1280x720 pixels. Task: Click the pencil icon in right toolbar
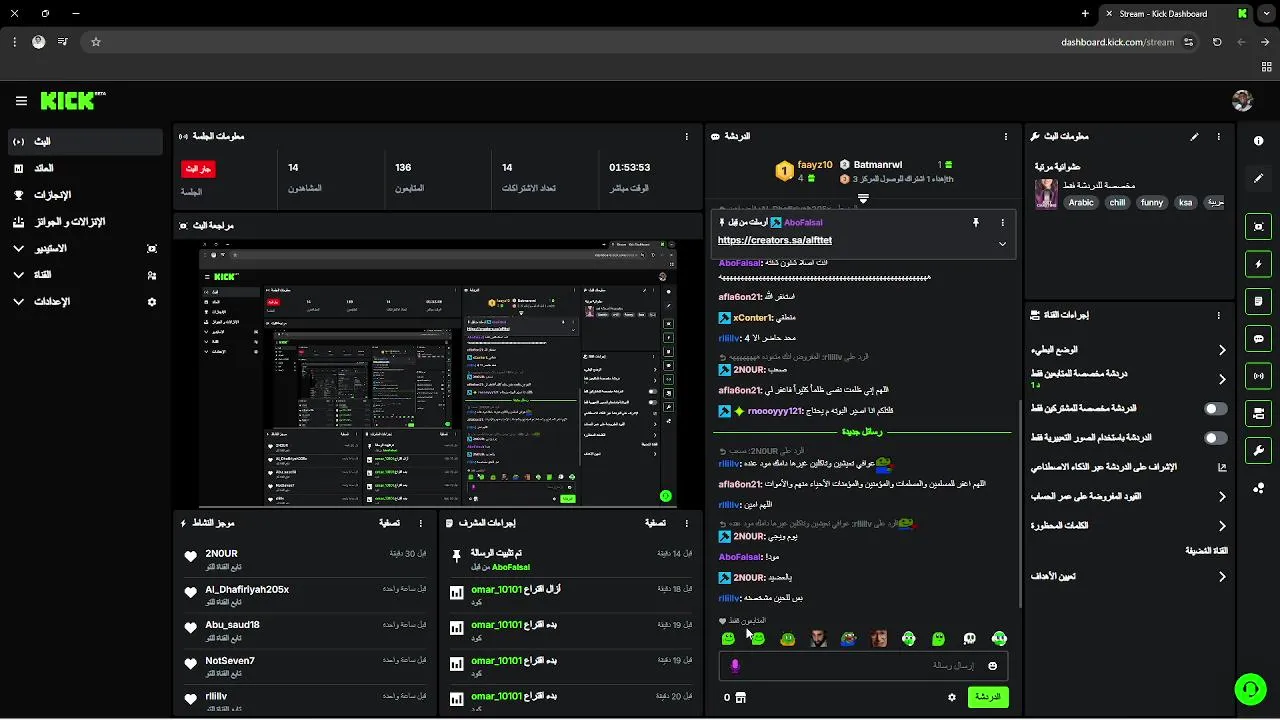pos(1258,178)
